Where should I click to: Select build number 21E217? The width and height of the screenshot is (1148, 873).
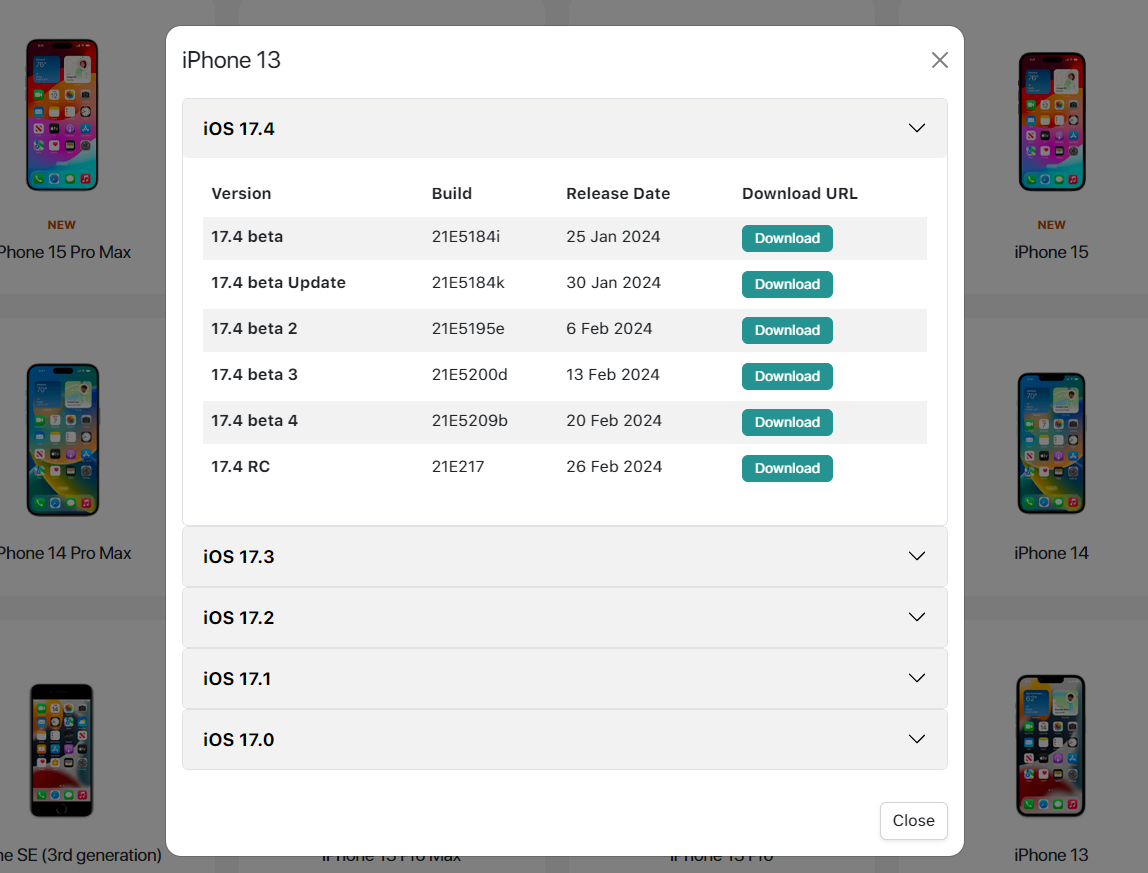[458, 467]
